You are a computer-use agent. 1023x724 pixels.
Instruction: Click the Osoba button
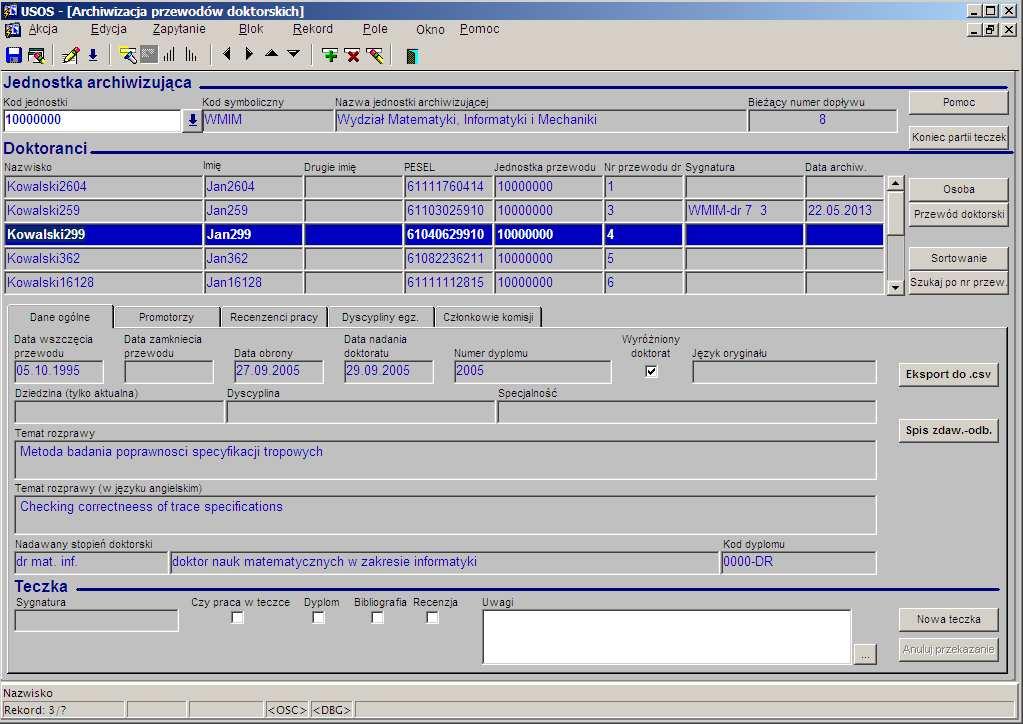(x=958, y=189)
